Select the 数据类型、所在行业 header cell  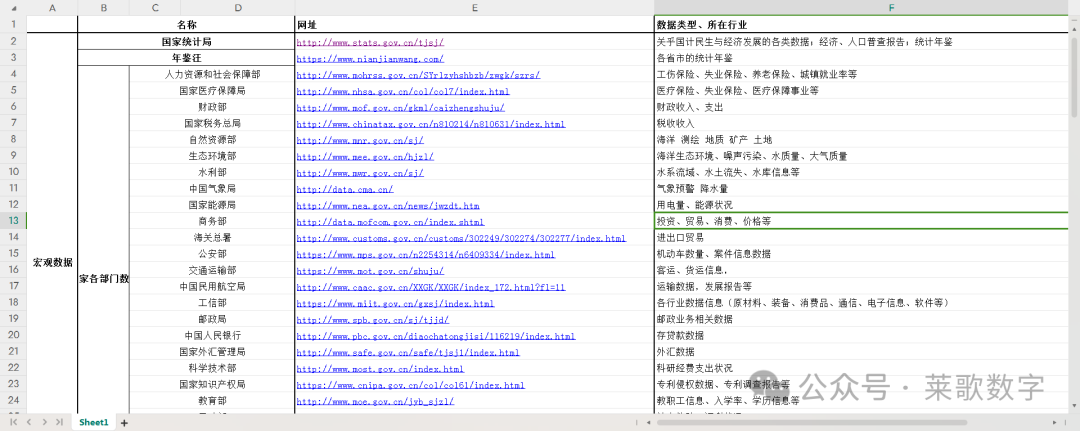pyautogui.click(x=862, y=25)
